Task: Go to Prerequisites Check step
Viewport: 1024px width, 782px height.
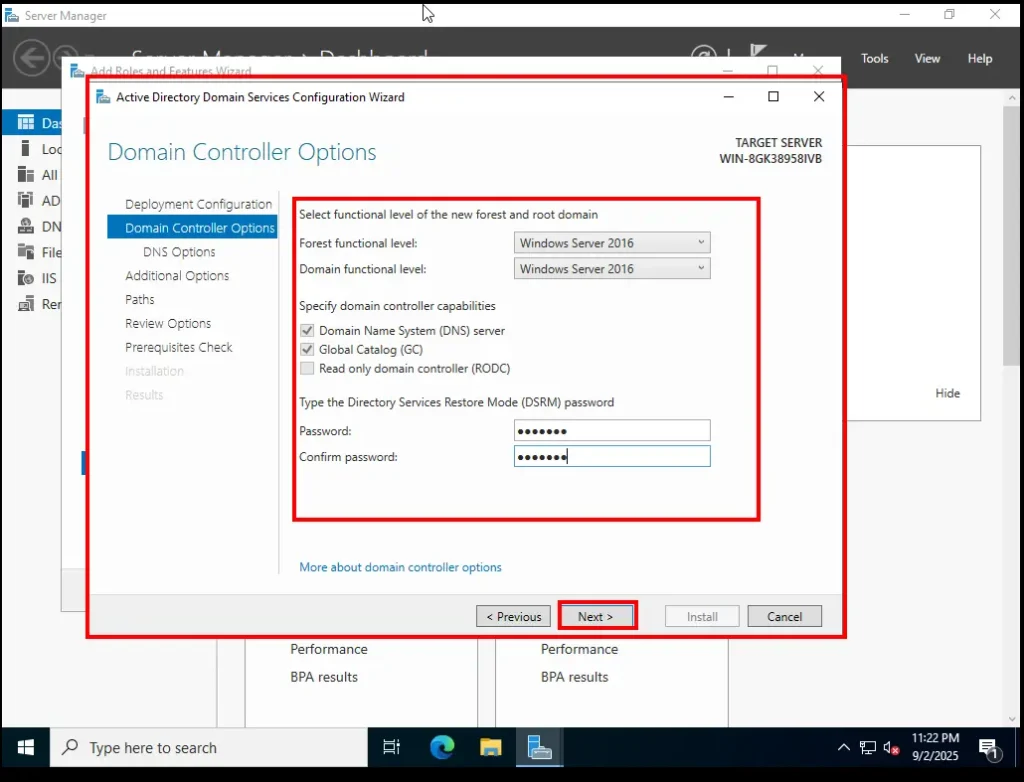Action: coord(178,347)
